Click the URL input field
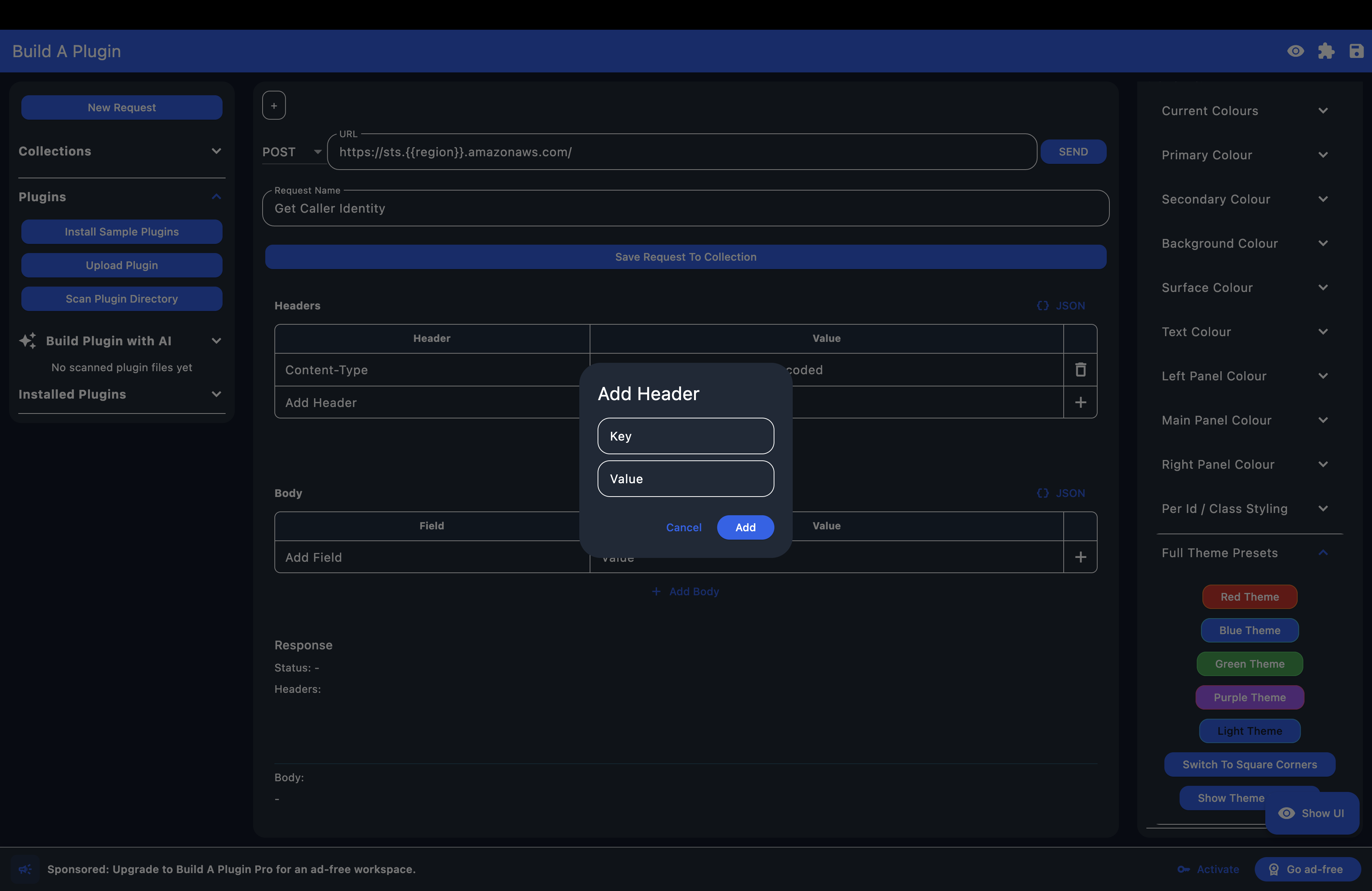Image resolution: width=1372 pixels, height=891 pixels. click(682, 152)
